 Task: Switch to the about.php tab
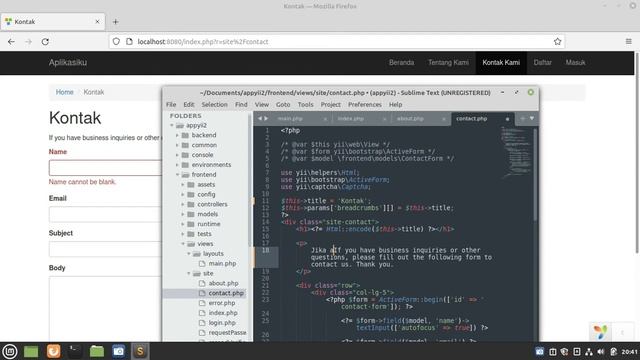point(410,119)
